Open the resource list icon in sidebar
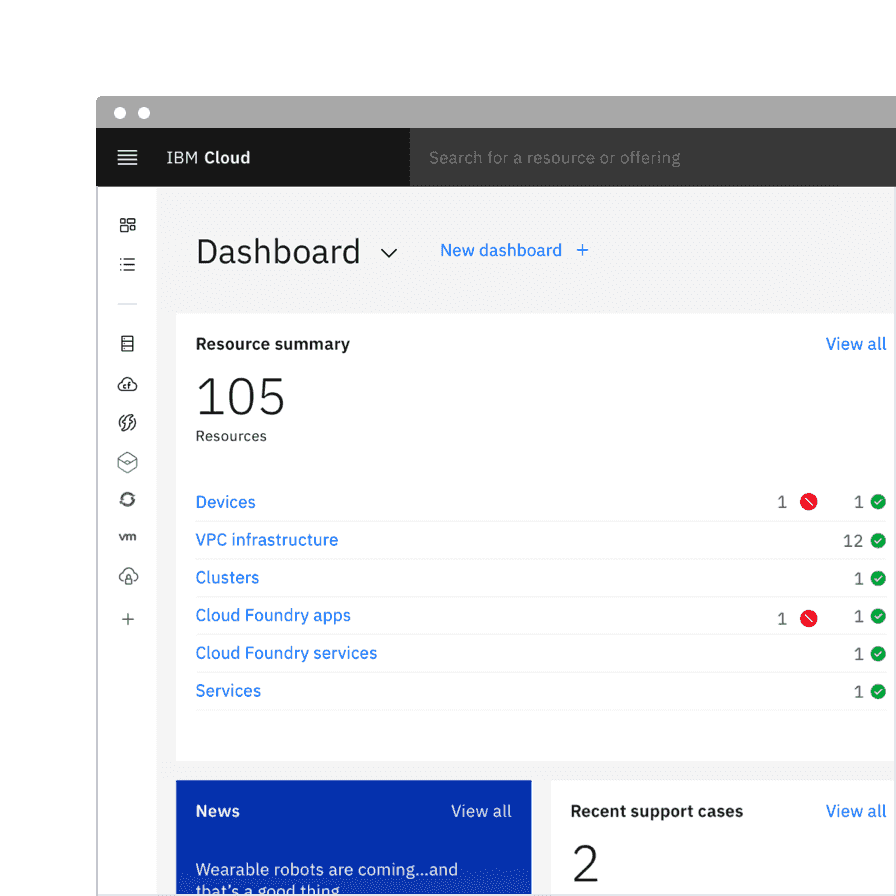The width and height of the screenshot is (896, 896). pyautogui.click(x=127, y=265)
